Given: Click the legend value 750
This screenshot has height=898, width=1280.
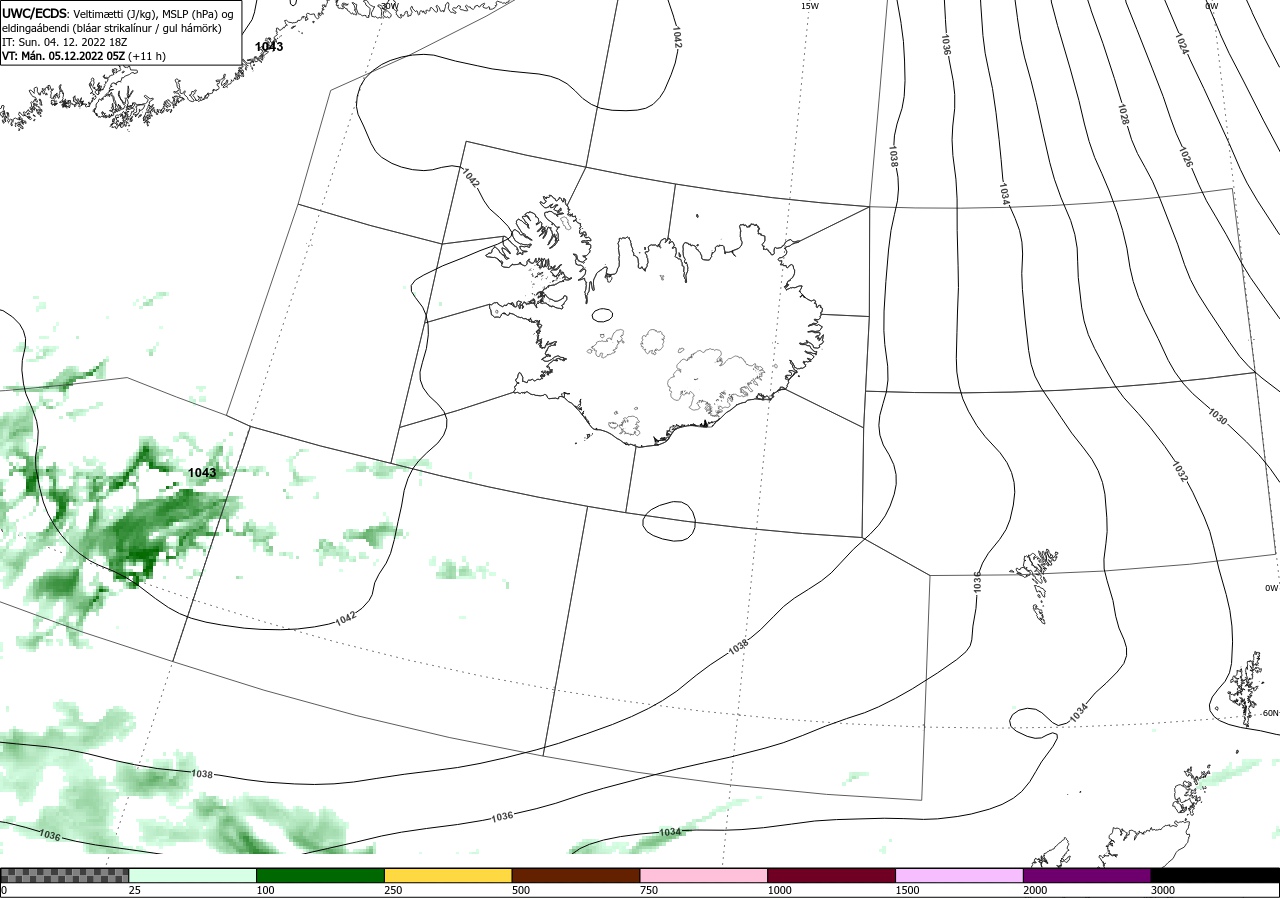Looking at the screenshot, I should click(x=649, y=890).
